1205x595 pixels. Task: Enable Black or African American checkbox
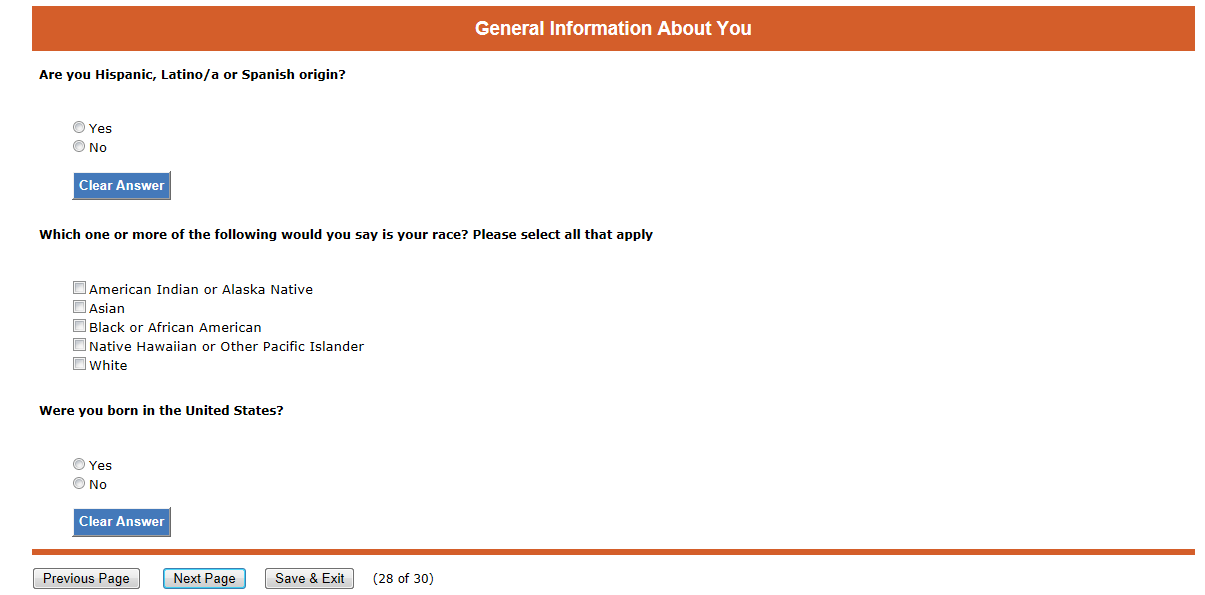tap(80, 327)
